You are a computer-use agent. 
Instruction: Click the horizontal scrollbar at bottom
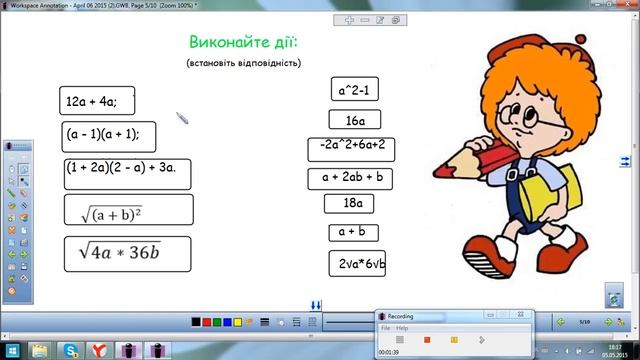click(x=310, y=336)
